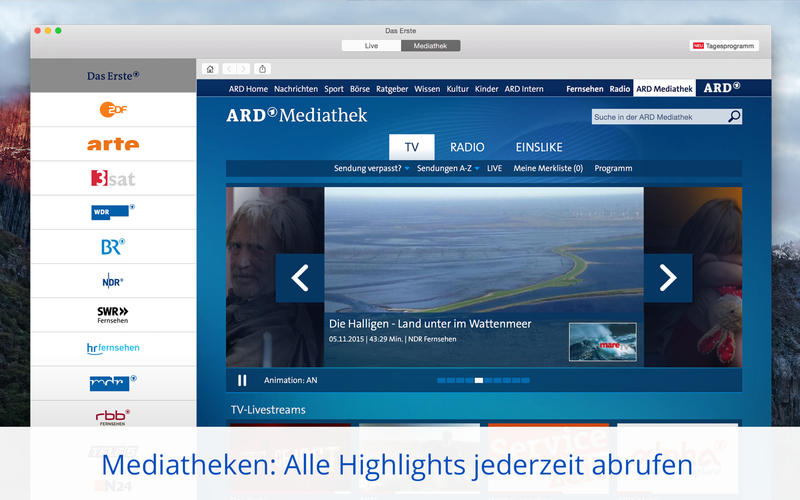Expand the Sendung verpasst? dropdown

click(371, 168)
